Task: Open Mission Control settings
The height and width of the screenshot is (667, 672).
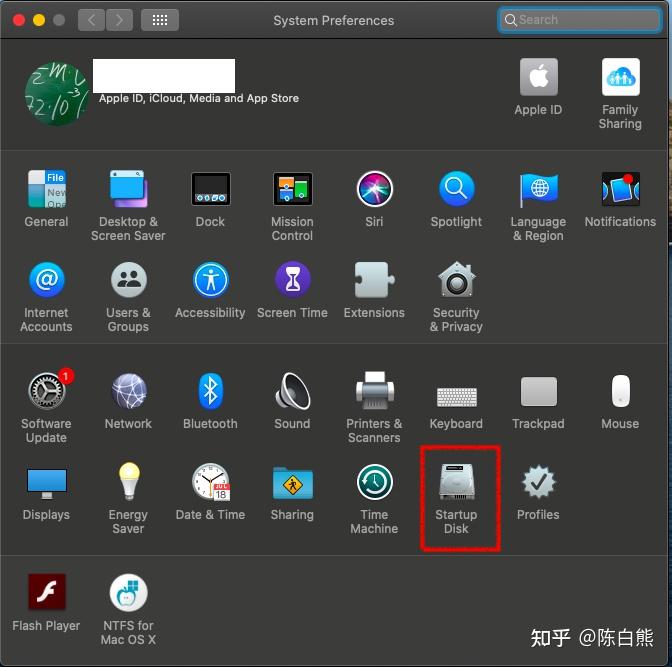Action: pos(293,189)
